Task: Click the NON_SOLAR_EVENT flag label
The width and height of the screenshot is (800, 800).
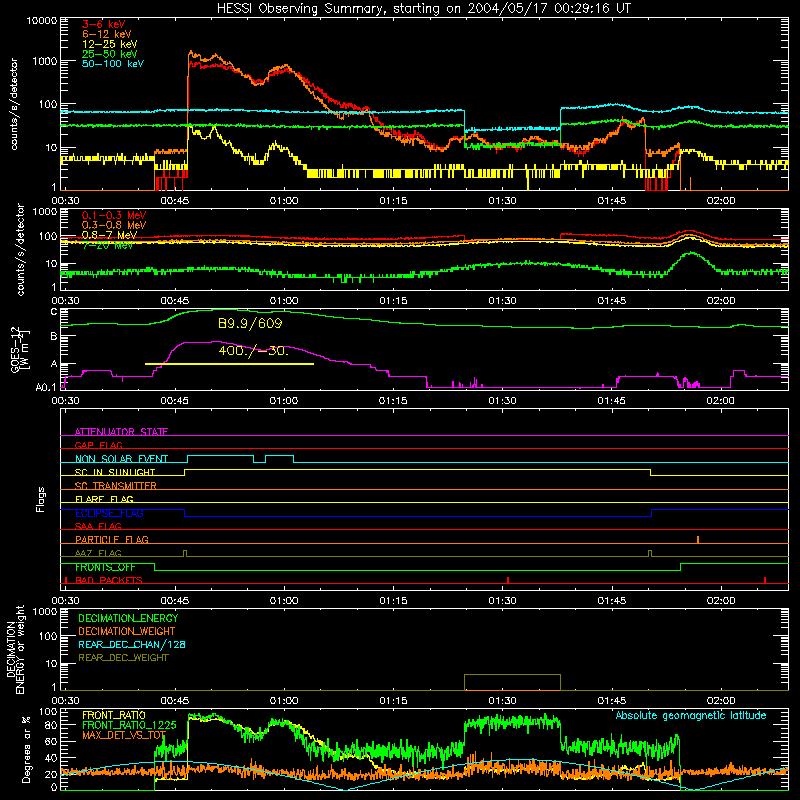Action: click(x=121, y=459)
